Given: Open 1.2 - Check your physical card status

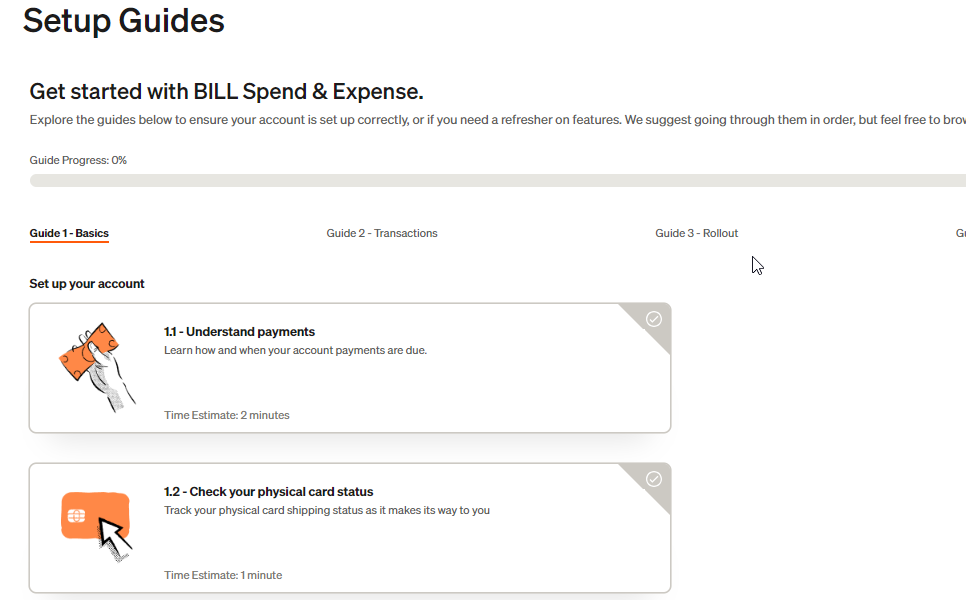Looking at the screenshot, I should [x=268, y=492].
